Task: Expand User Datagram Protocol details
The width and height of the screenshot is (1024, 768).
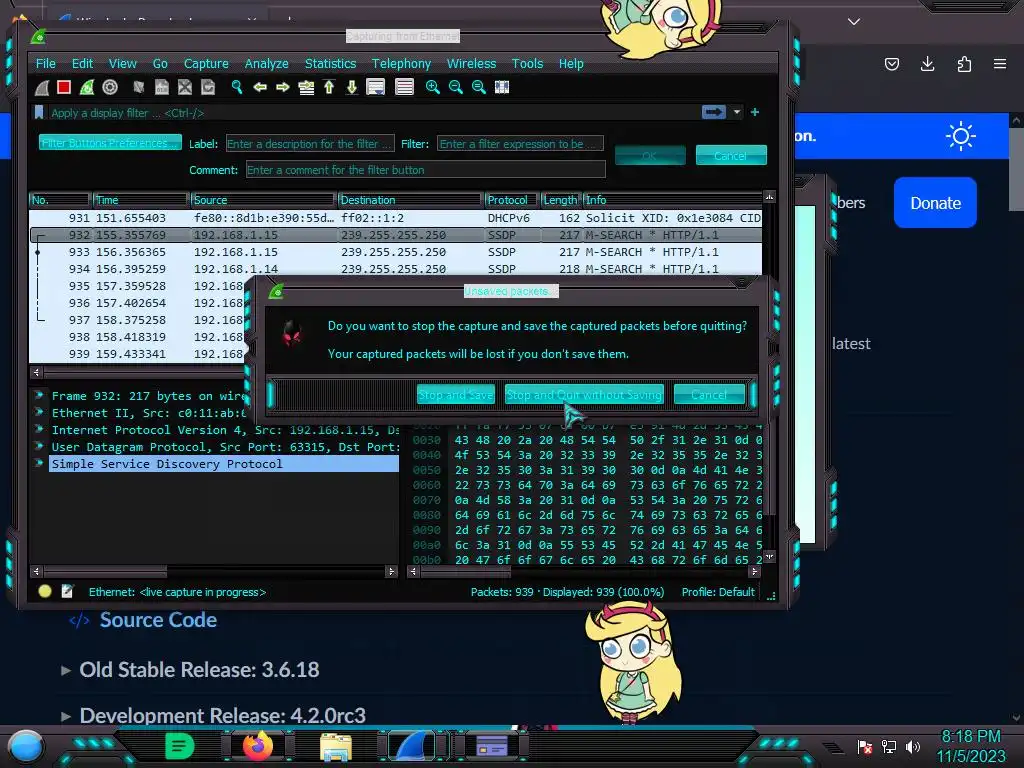Action: tap(39, 446)
